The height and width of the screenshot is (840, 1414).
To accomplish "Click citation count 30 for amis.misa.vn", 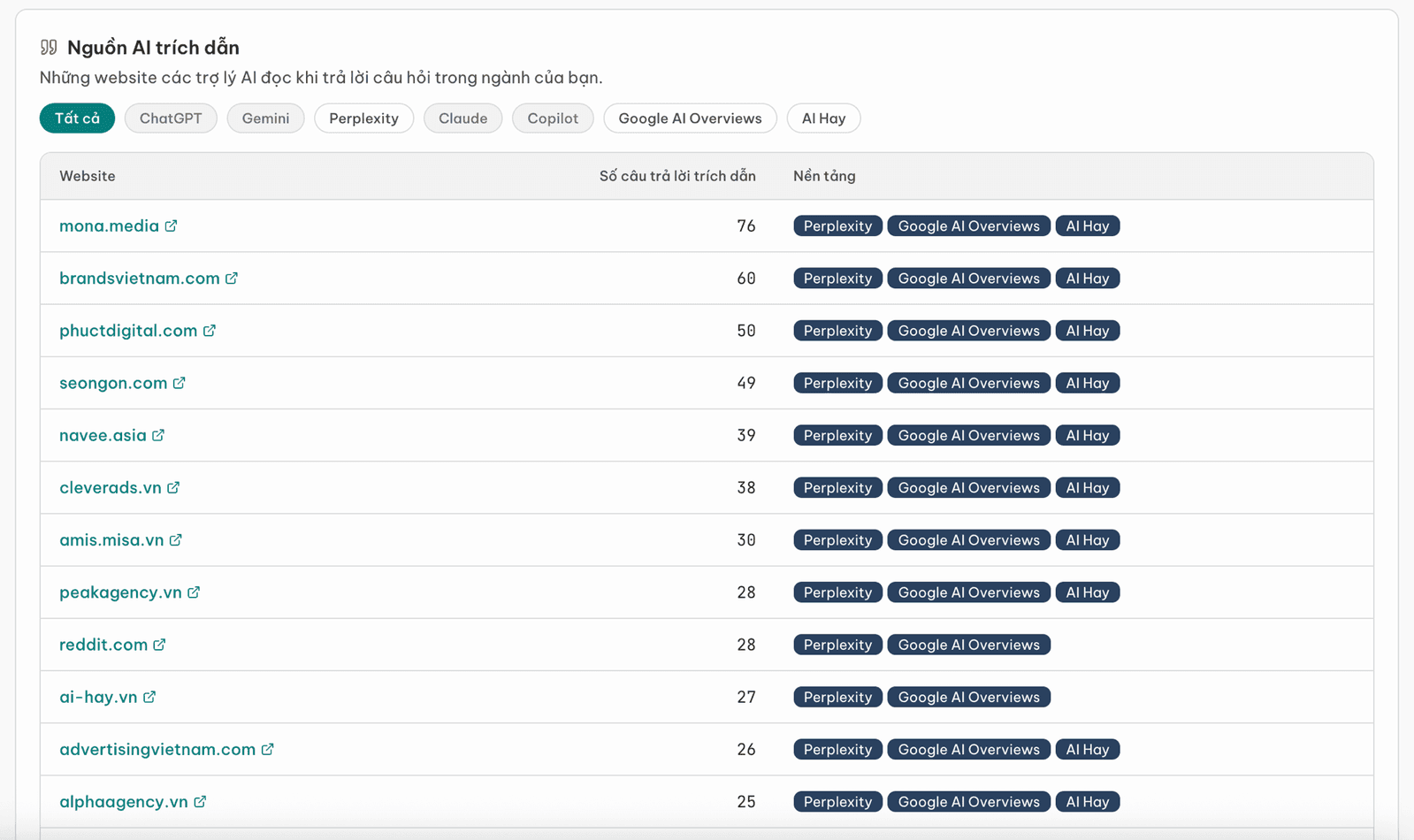I will tap(746, 539).
